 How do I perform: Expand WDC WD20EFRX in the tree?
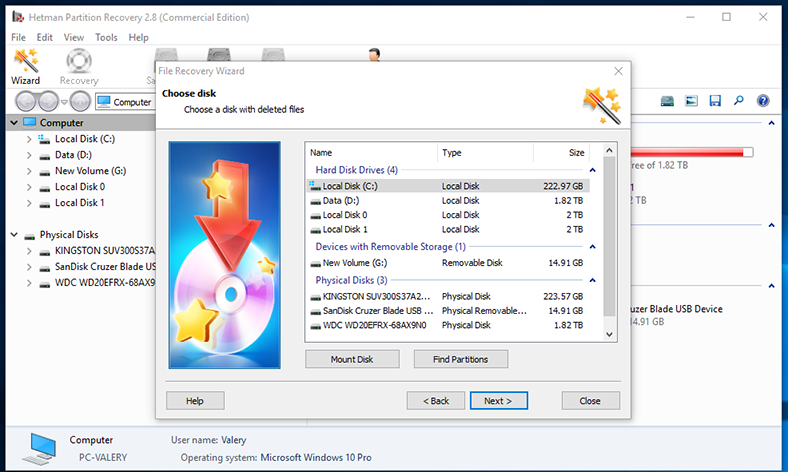[x=29, y=283]
